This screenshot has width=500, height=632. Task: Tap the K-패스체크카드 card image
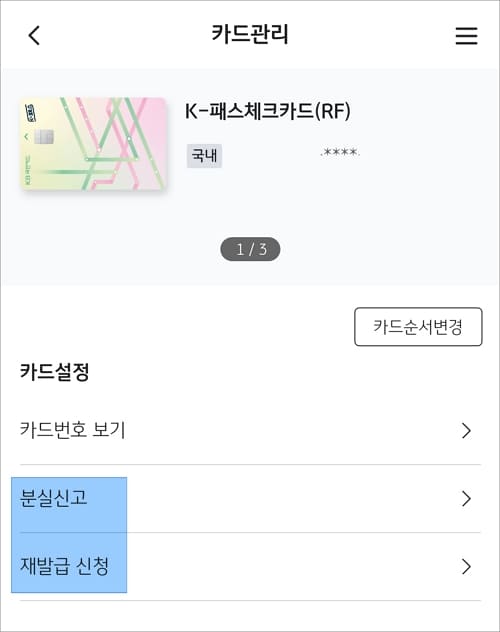pyautogui.click(x=93, y=143)
